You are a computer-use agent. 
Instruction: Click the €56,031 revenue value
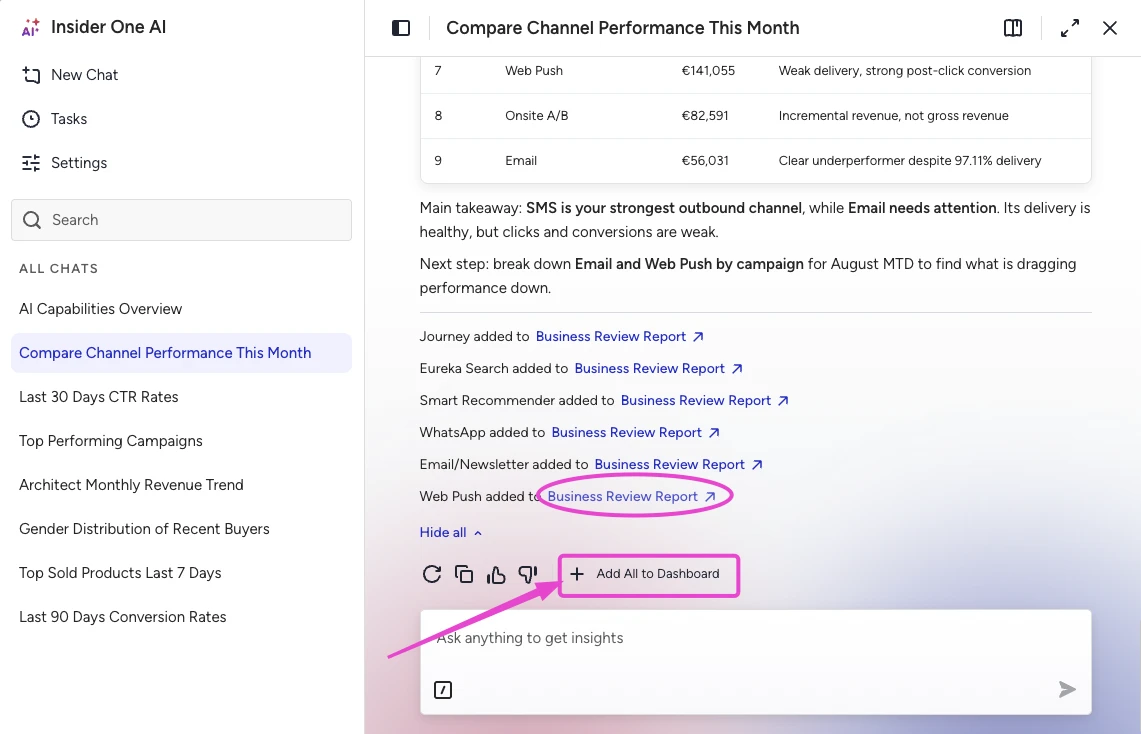pyautogui.click(x=704, y=161)
